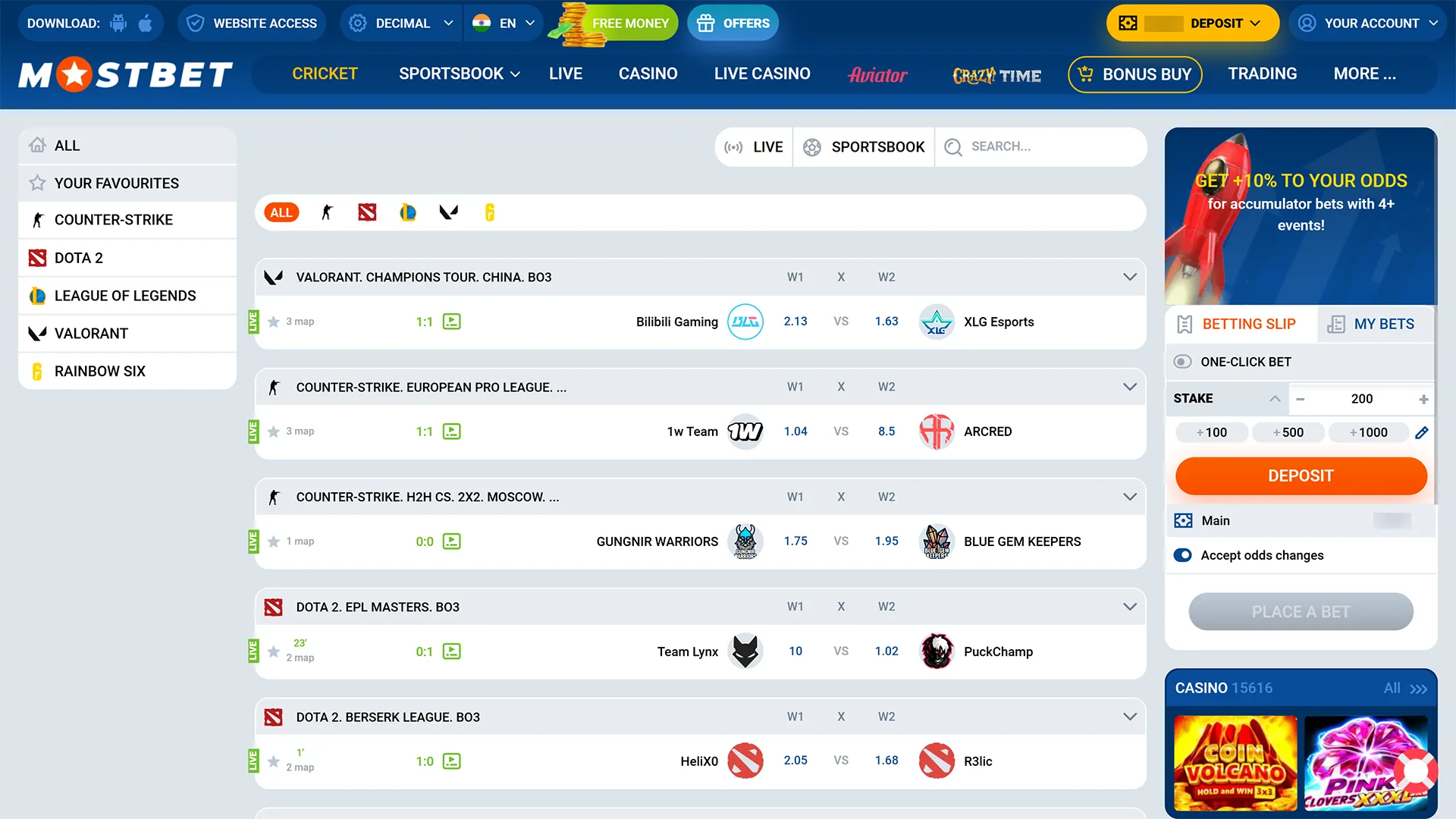
Task: Click the search magnifier icon
Action: click(x=953, y=147)
